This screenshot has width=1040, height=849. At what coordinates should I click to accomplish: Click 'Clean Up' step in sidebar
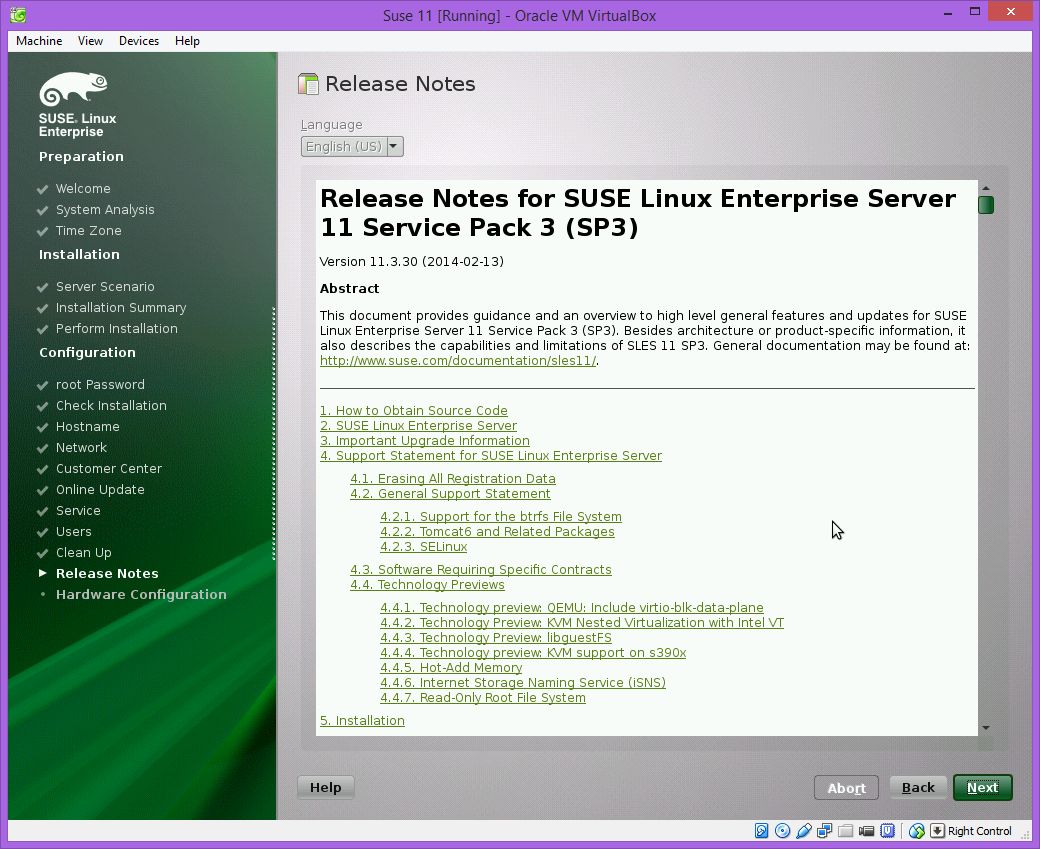pyautogui.click(x=84, y=553)
